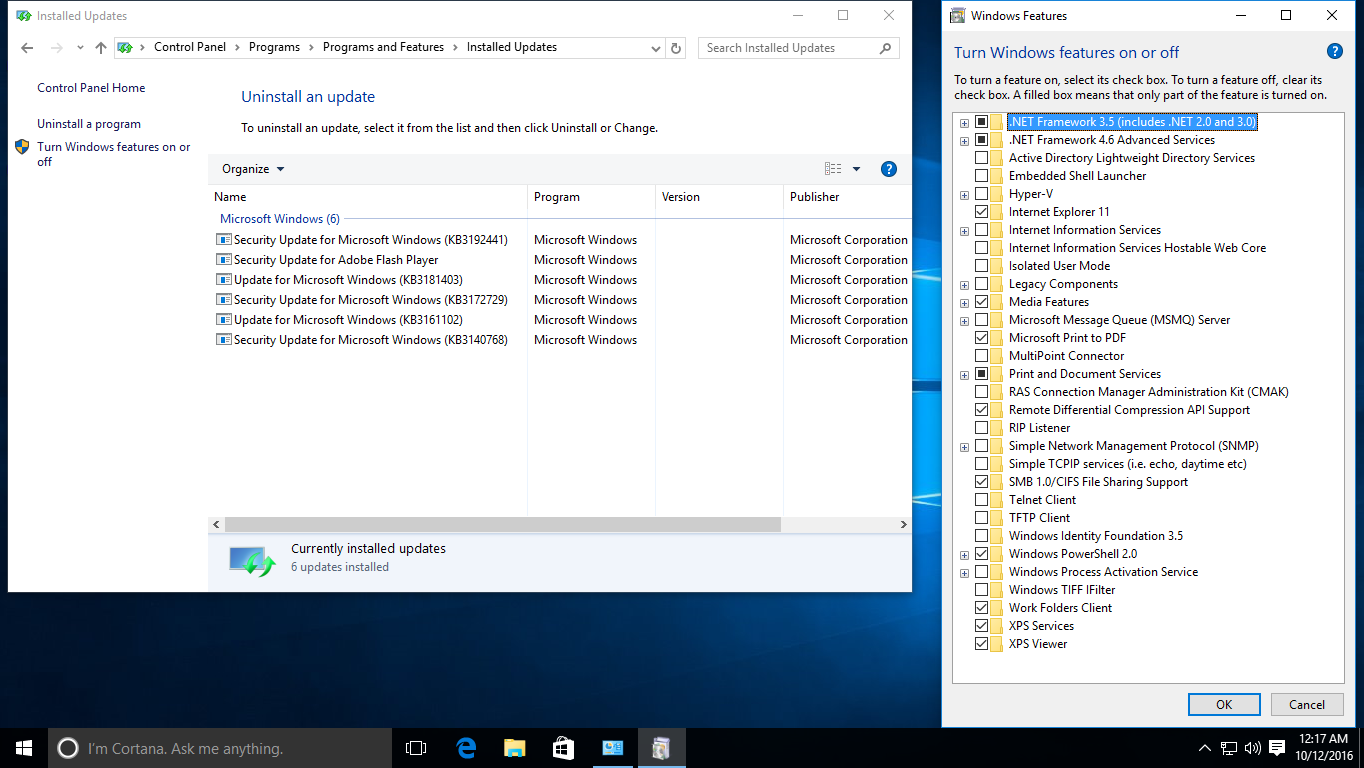The width and height of the screenshot is (1364, 768).
Task: Click the folder icon next to Hyper-V
Action: point(997,194)
